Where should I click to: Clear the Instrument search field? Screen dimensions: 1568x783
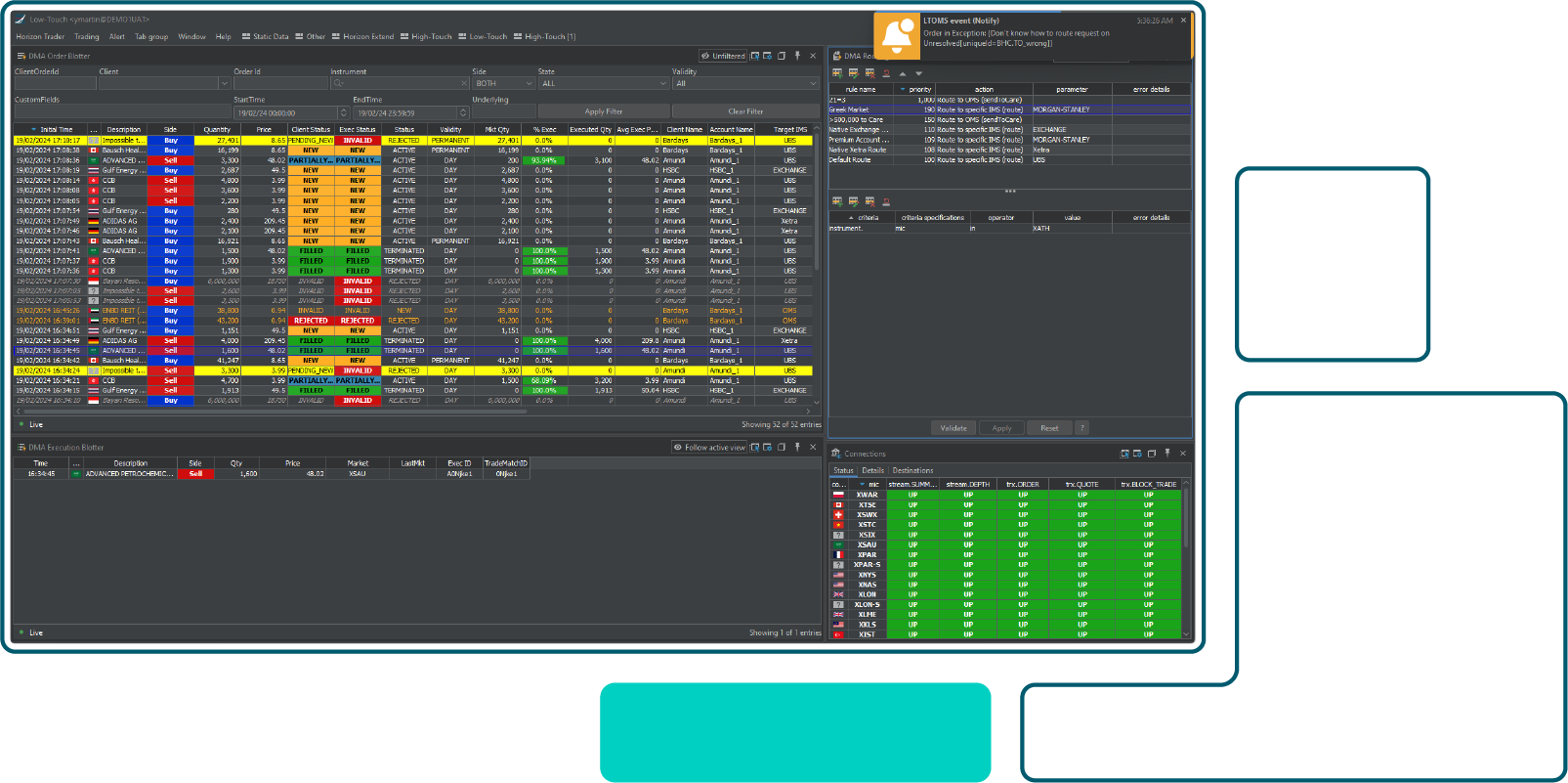[x=464, y=83]
